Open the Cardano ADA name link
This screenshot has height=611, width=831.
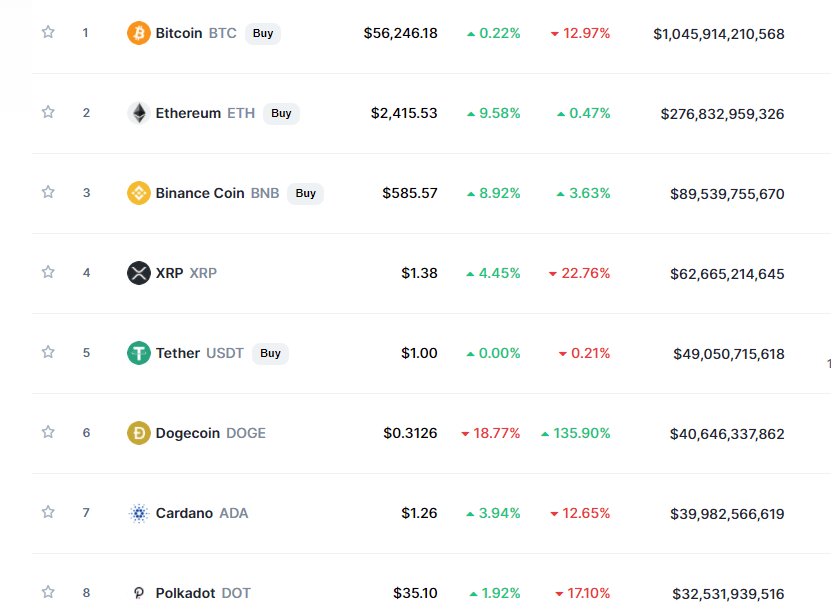pyautogui.click(x=202, y=513)
